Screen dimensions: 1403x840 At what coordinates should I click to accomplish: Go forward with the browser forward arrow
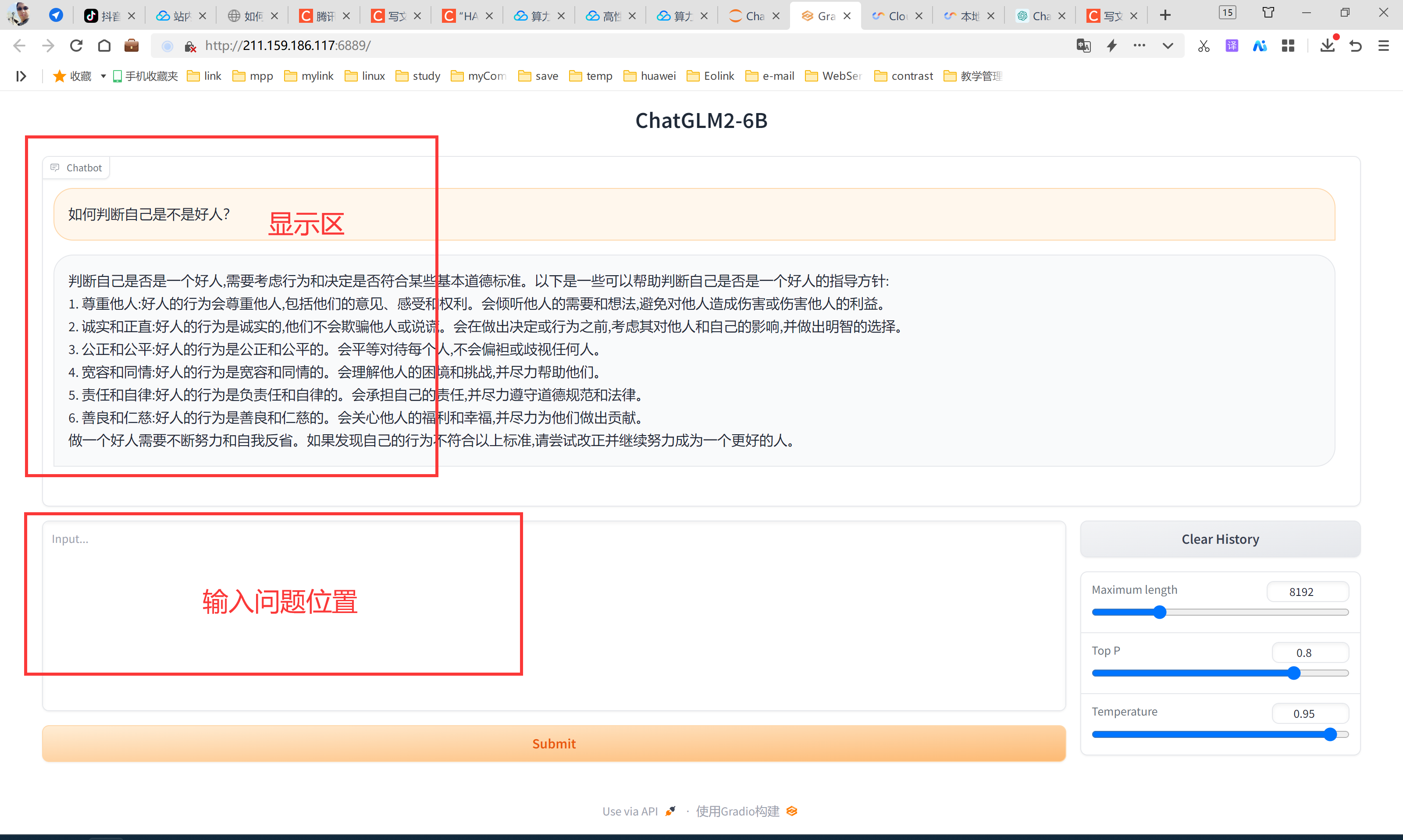[48, 46]
